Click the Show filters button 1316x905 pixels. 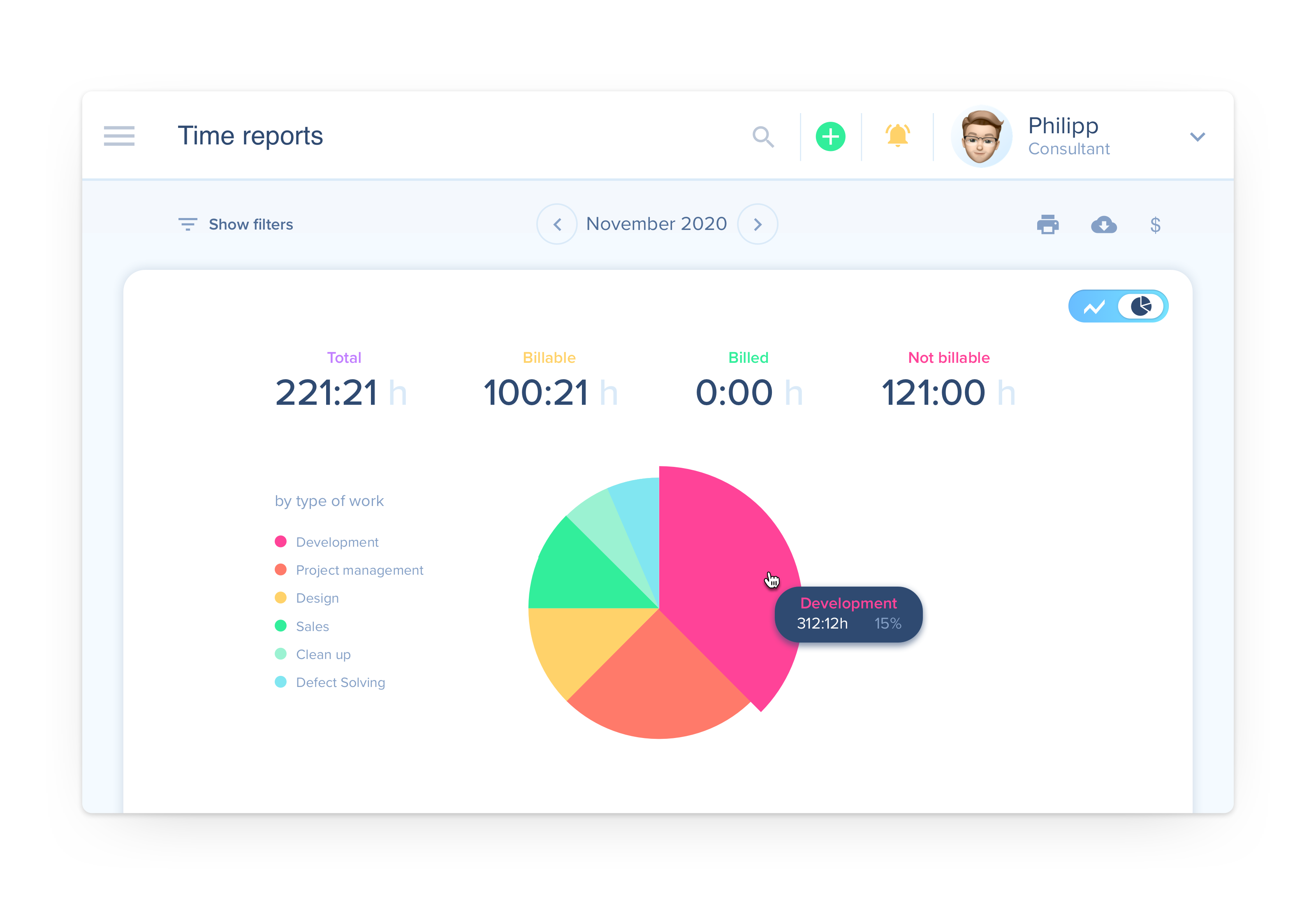tap(235, 225)
